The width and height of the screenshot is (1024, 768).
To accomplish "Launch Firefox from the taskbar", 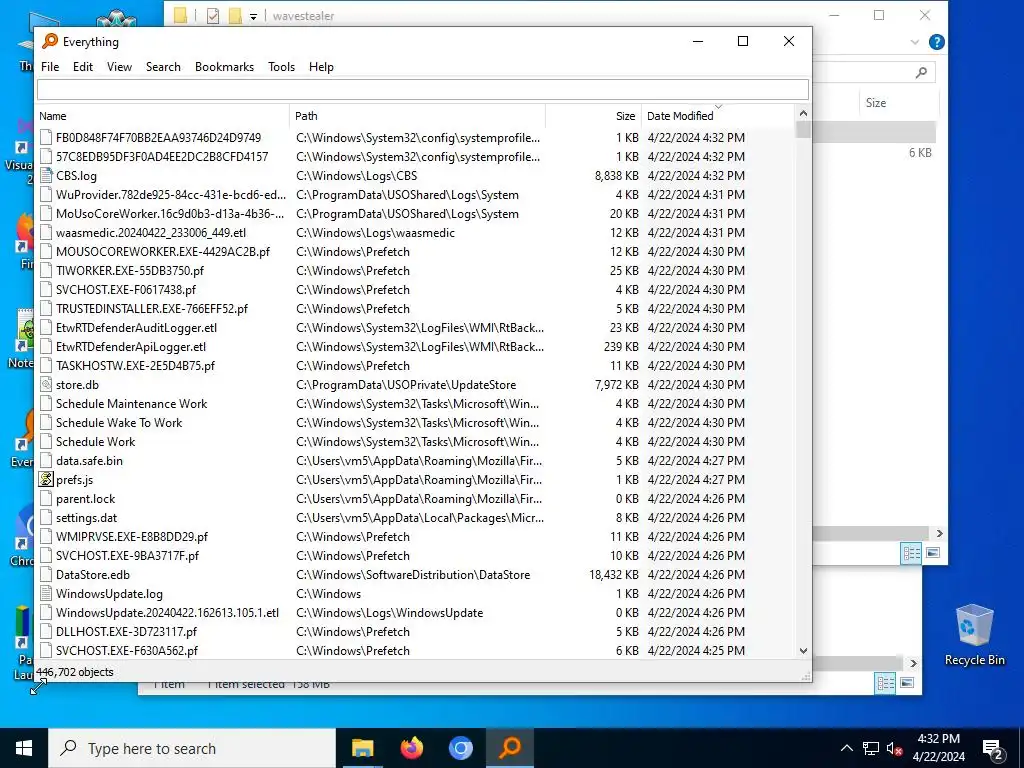I will [x=411, y=748].
